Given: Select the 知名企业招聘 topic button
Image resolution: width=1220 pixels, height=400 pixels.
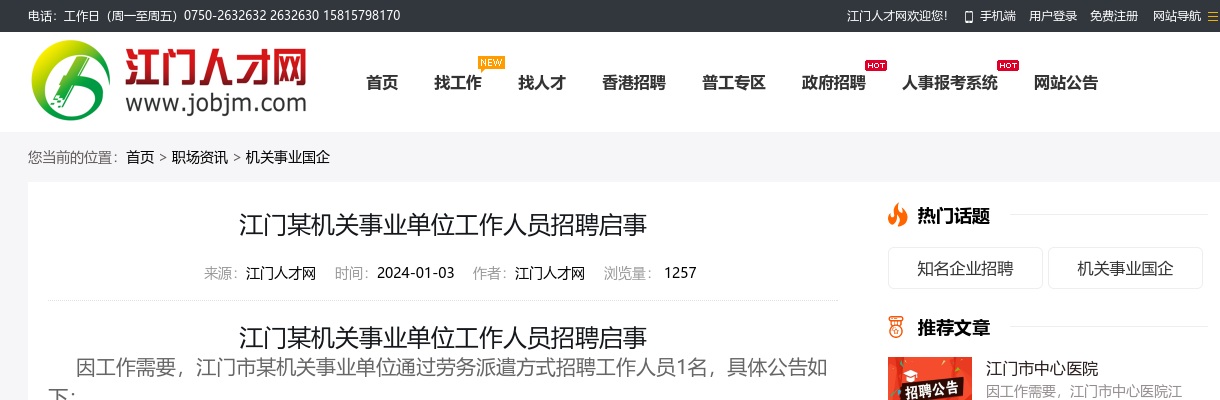Looking at the screenshot, I should [x=965, y=268].
